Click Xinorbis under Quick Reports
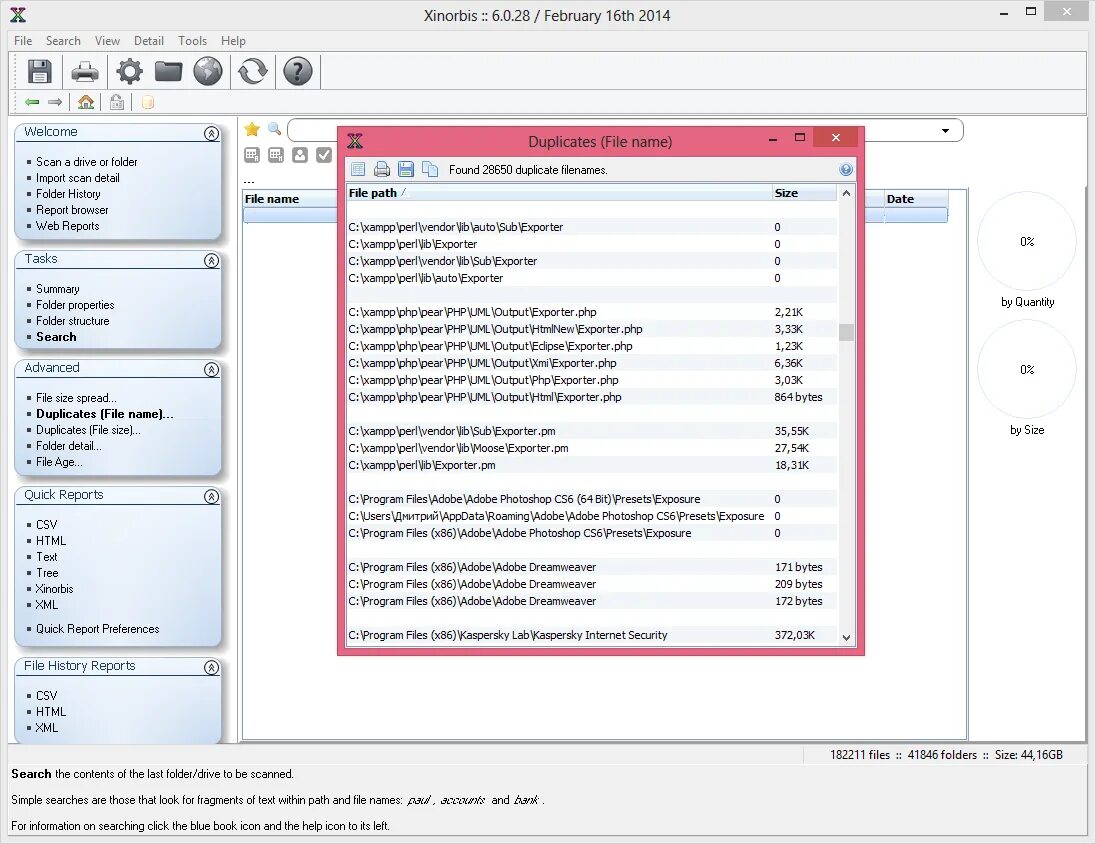This screenshot has width=1096, height=844. click(54, 589)
